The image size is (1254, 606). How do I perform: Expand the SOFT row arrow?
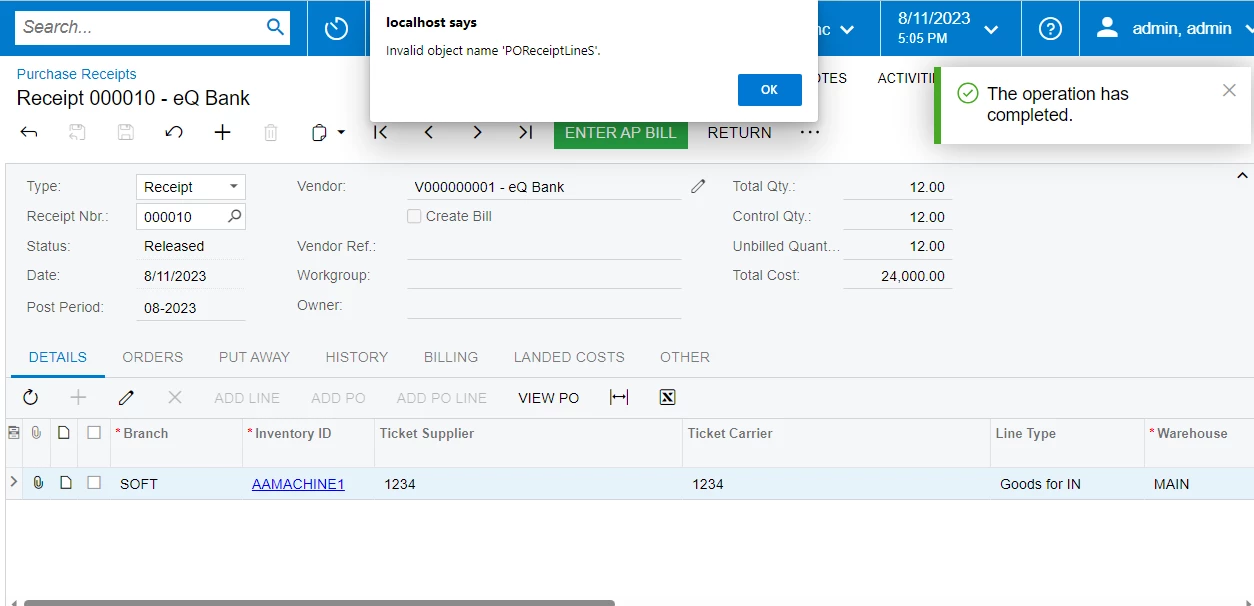(x=13, y=483)
